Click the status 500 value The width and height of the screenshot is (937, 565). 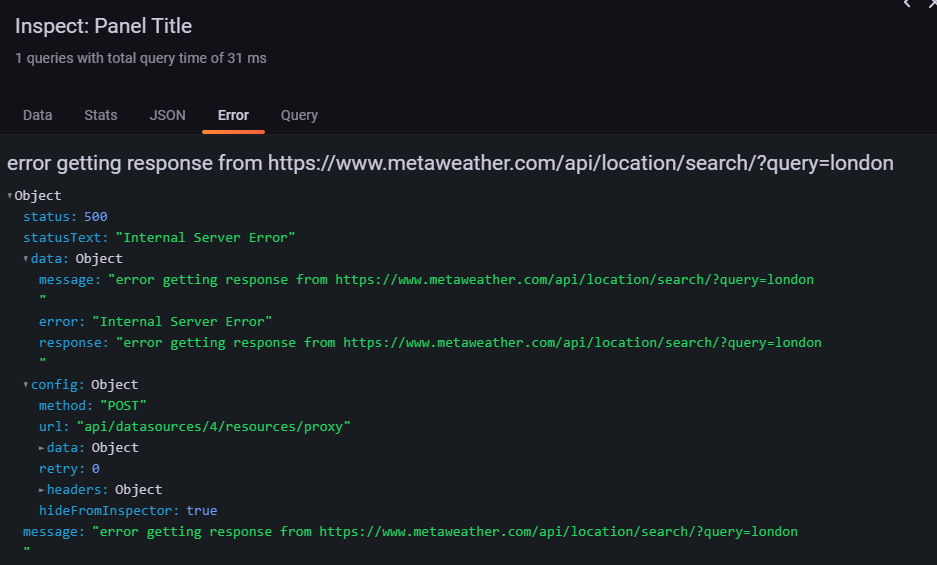[x=96, y=216]
